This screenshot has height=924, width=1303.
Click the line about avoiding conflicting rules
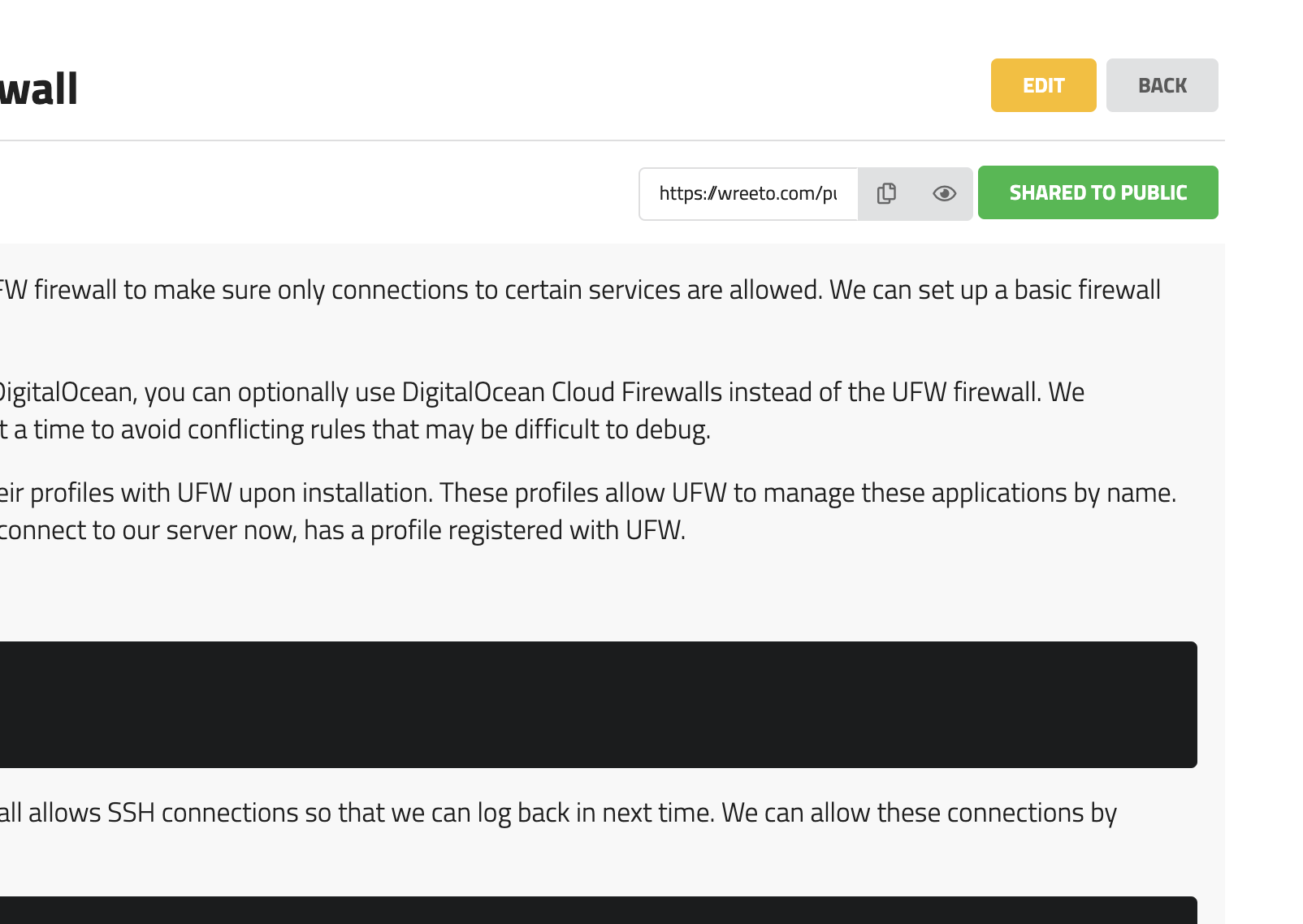tap(356, 430)
